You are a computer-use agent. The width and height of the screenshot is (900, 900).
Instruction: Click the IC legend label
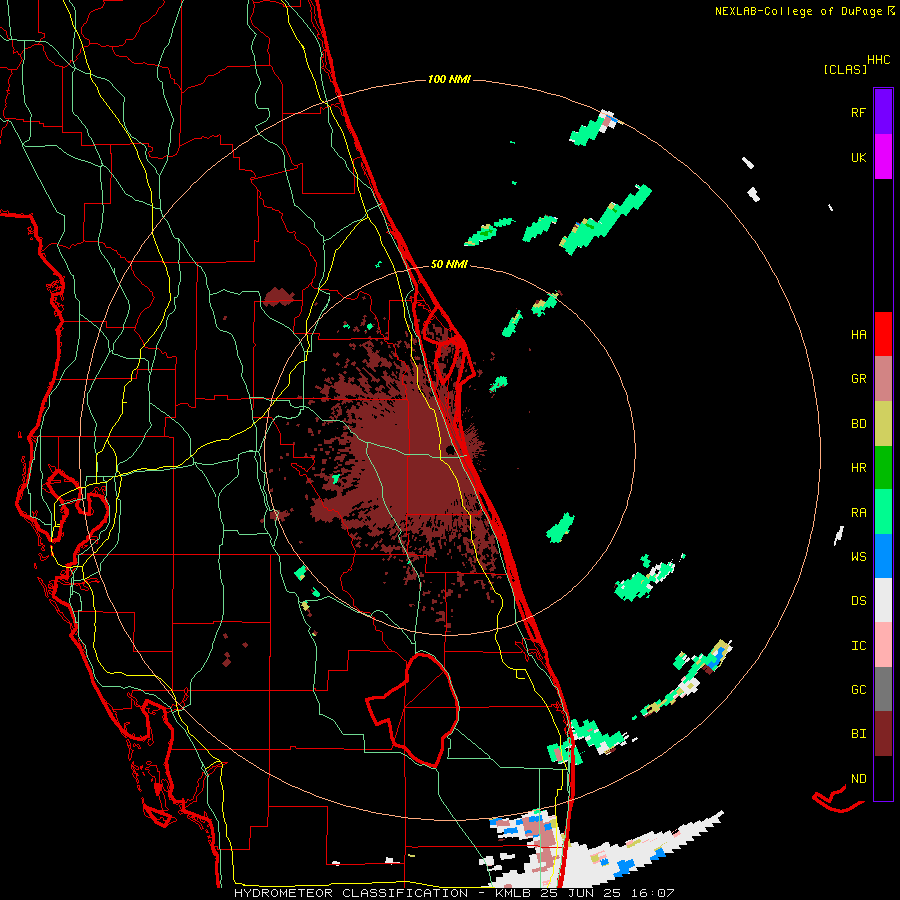(858, 645)
